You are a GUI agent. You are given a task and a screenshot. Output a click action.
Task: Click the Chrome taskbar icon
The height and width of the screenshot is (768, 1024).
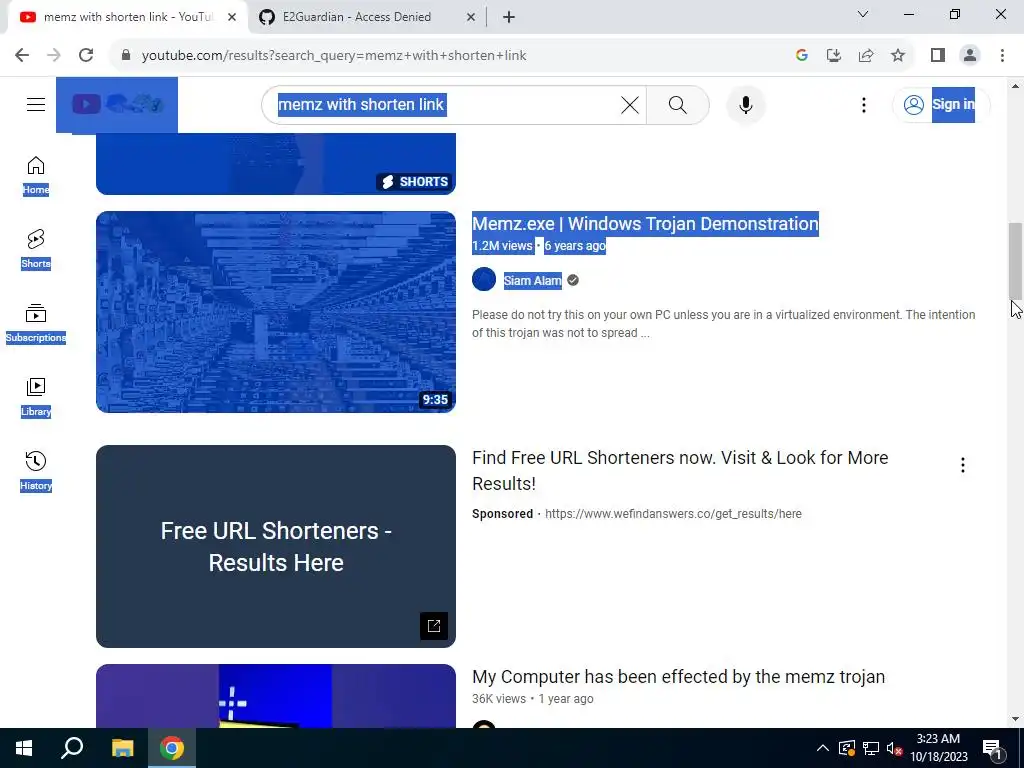point(172,748)
